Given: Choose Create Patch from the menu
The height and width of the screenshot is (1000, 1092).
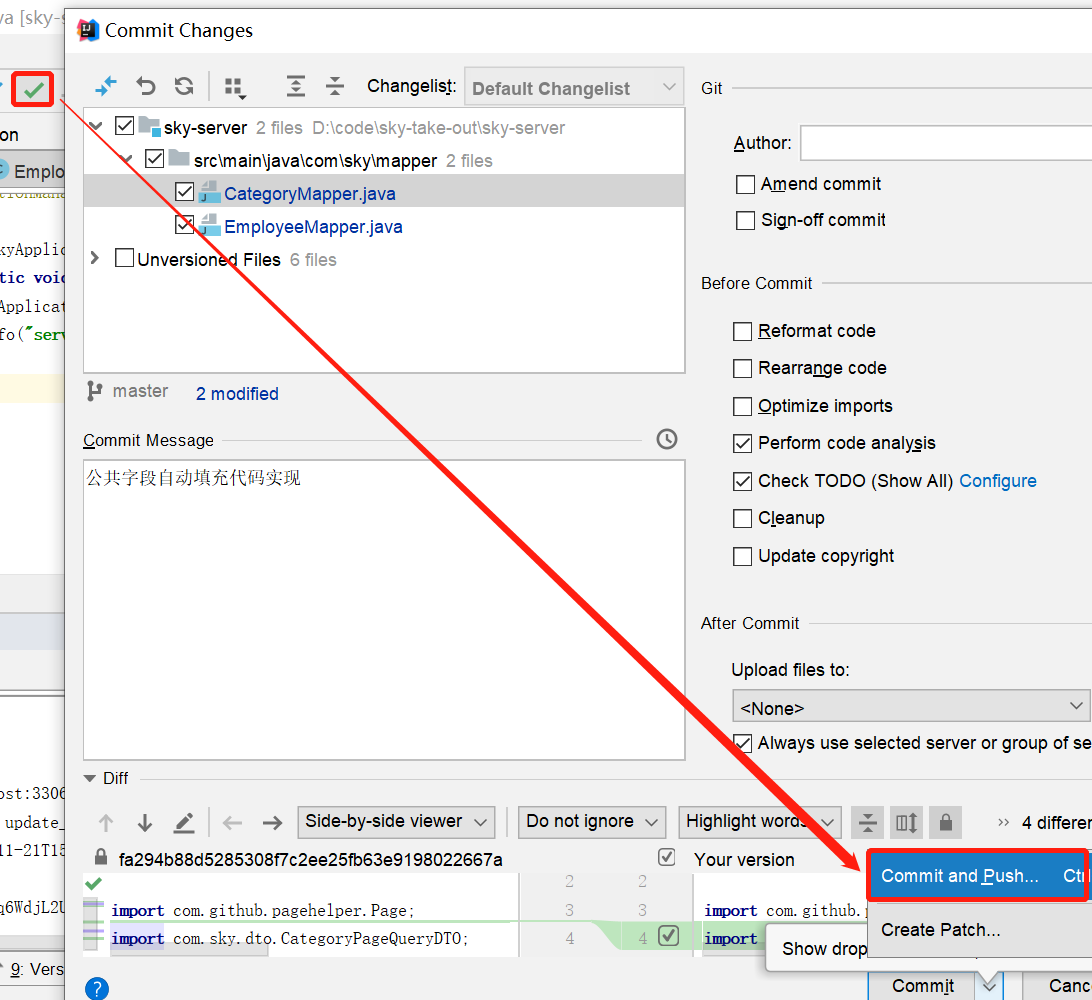Looking at the screenshot, I should coord(941,930).
